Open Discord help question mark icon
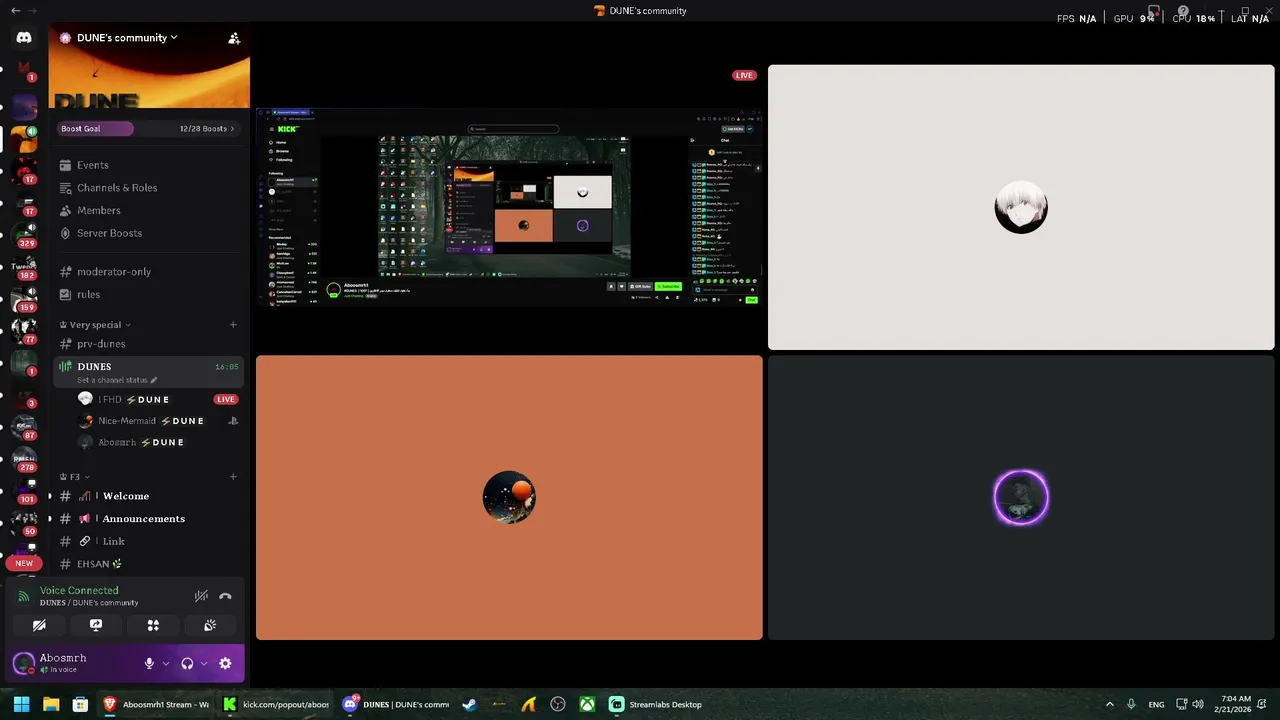This screenshot has height=720, width=1280. [1183, 11]
